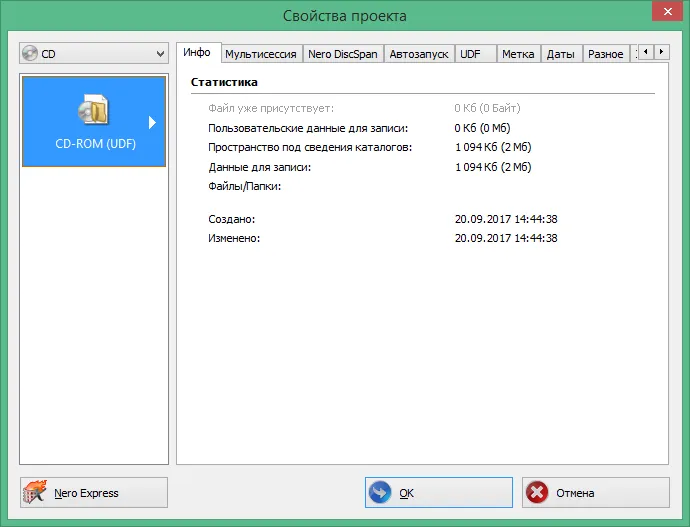Image resolution: width=690 pixels, height=527 pixels.
Task: Click the 'Файл уже присутствует:' label
Action: [x=271, y=108]
